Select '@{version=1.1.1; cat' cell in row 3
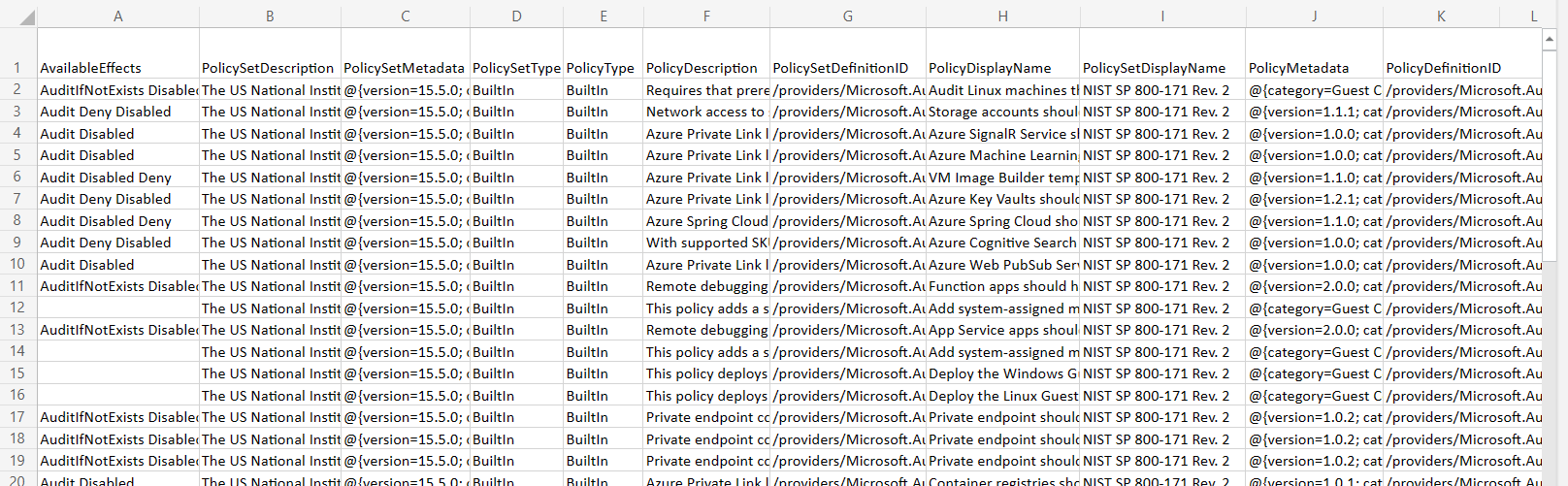The image size is (1568, 486). (1315, 112)
